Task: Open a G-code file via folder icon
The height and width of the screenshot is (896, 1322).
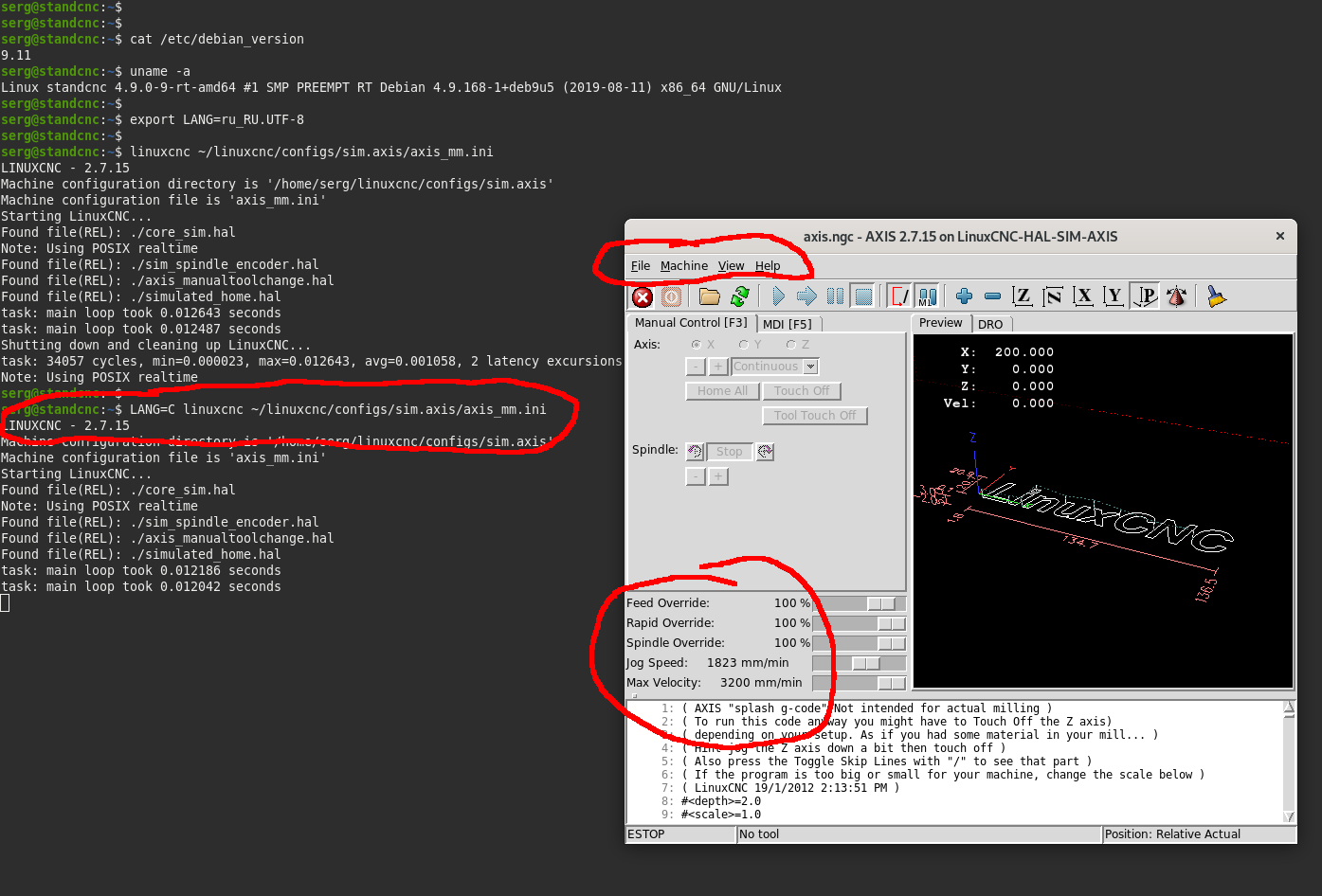Action: click(710, 297)
